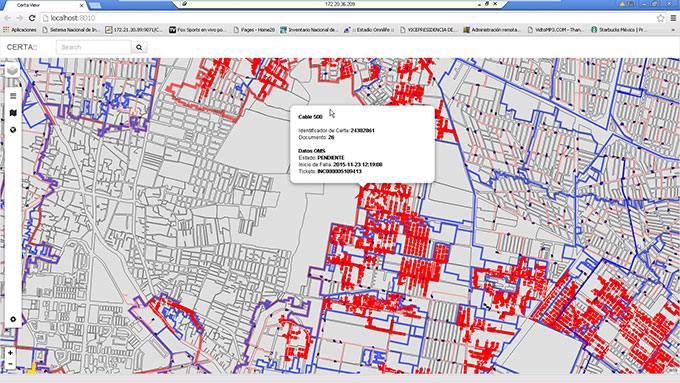Open a new tab button

click(x=95, y=6)
